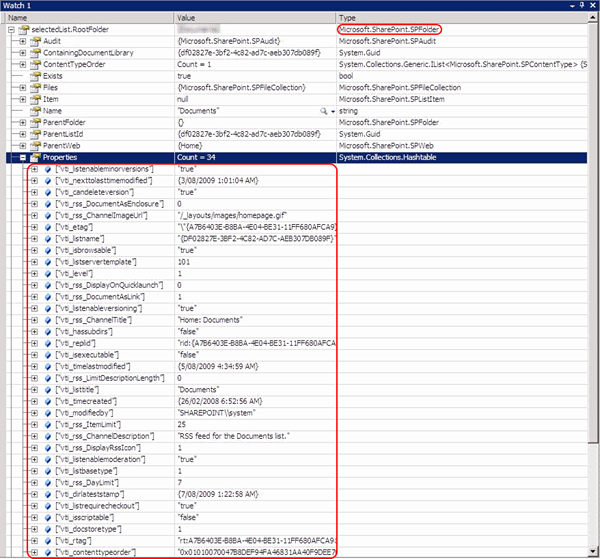This screenshot has height=559, width=600.
Task: Select the Count = 34 value cell
Action: click(x=255, y=157)
